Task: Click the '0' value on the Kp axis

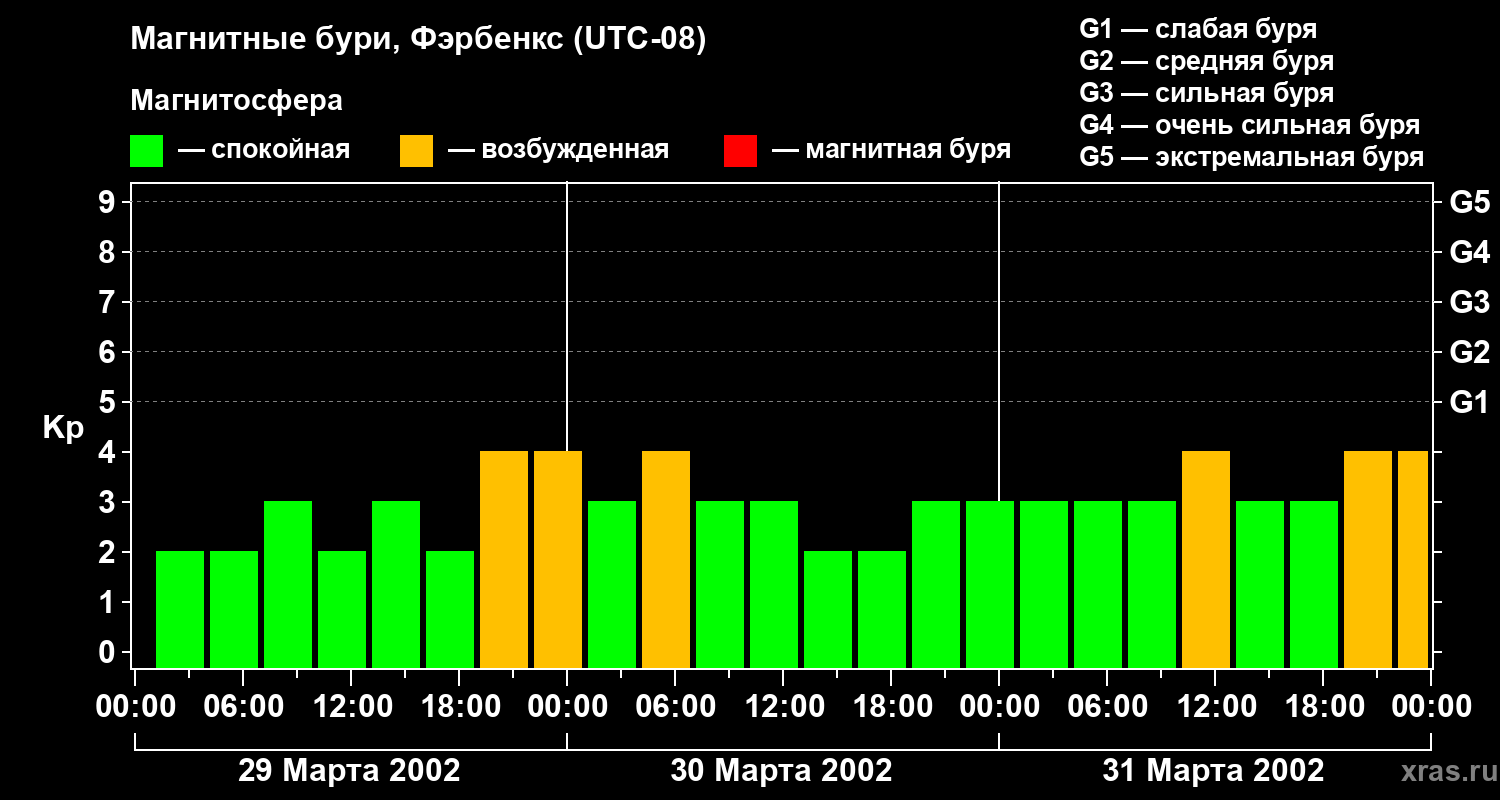Action: coord(109,653)
